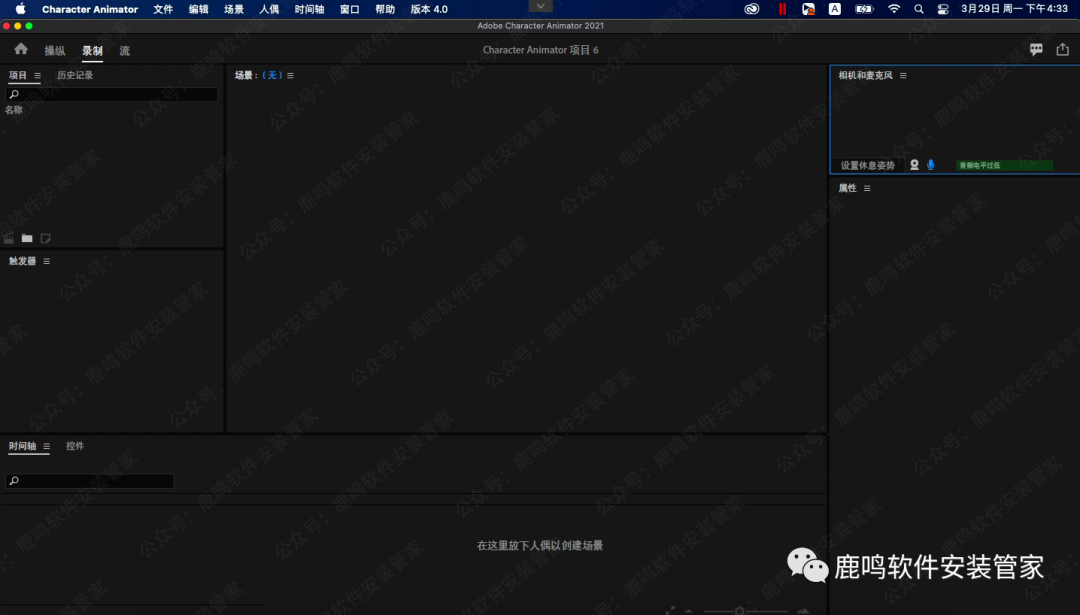Click the green audio level meter
1080x615 pixels.
pyautogui.click(x=1004, y=165)
